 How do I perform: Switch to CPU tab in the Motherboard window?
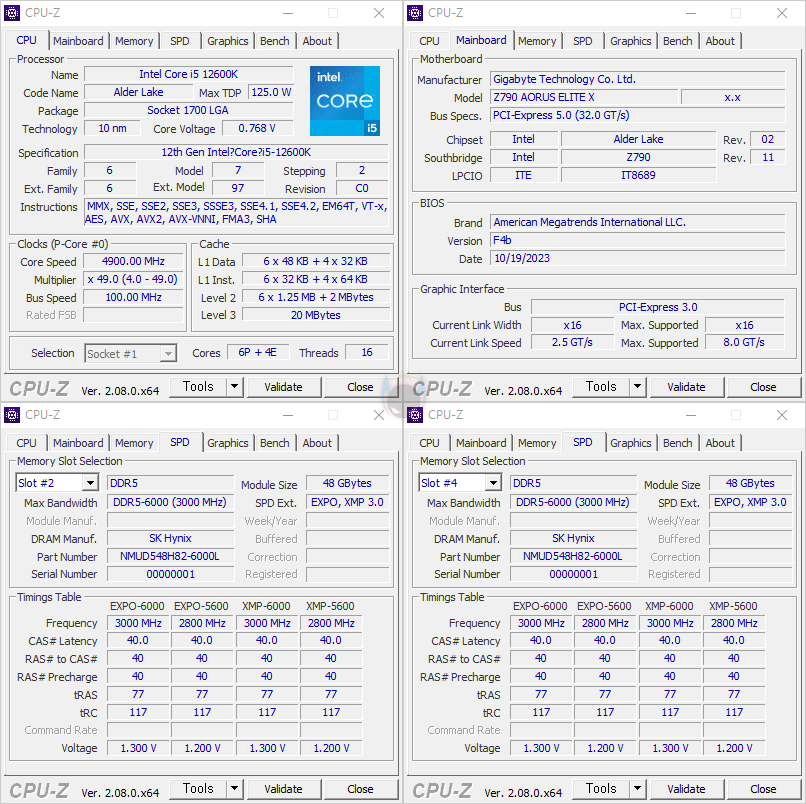pos(429,41)
